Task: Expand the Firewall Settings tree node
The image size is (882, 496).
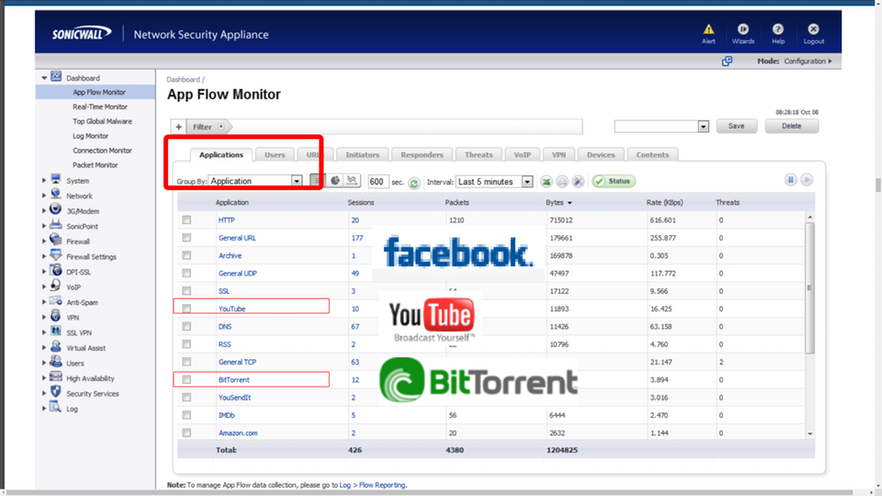Action: [x=44, y=256]
